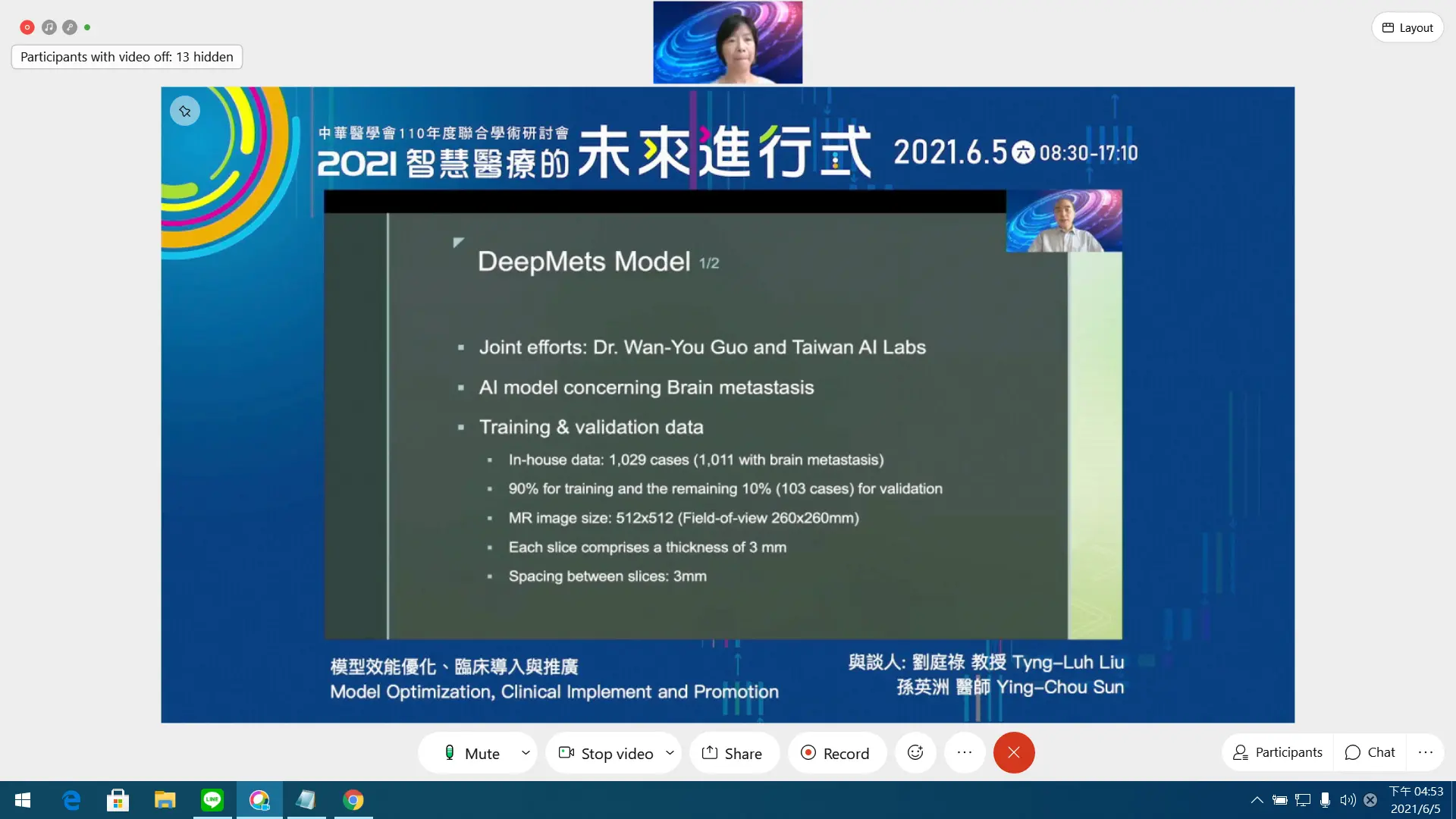Mute the microphone

coord(472,753)
